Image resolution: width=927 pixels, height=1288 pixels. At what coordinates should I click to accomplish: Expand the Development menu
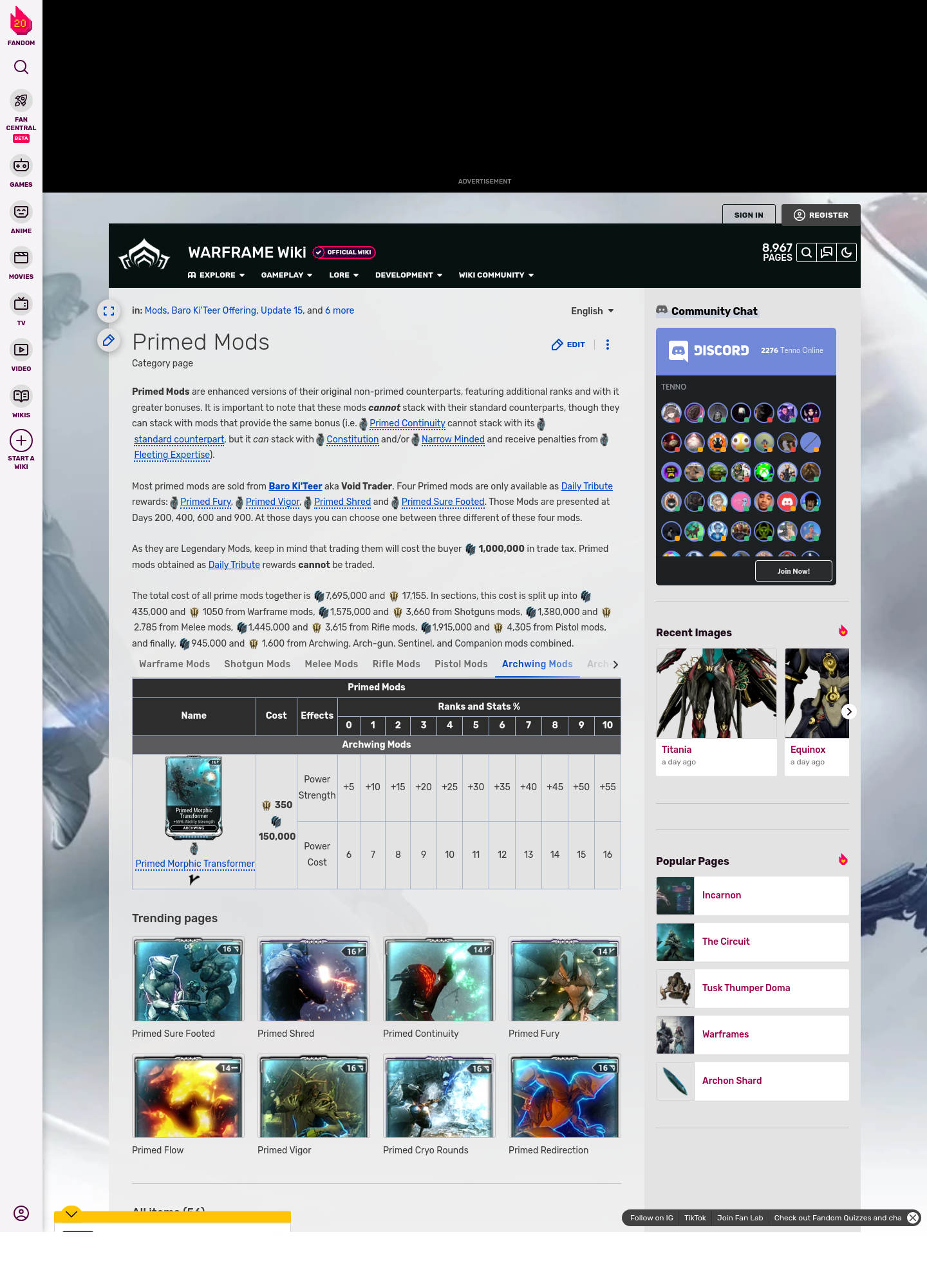click(x=409, y=275)
